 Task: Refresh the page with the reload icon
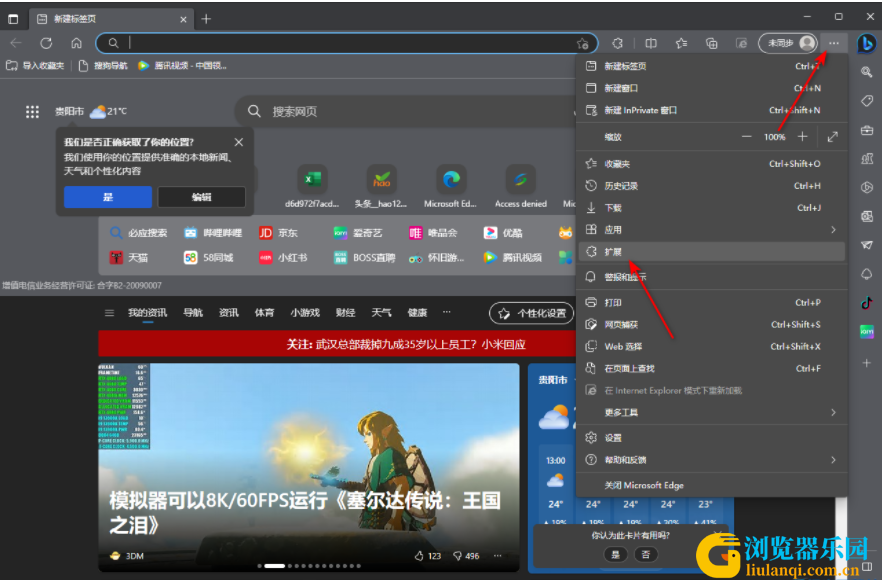tap(46, 43)
